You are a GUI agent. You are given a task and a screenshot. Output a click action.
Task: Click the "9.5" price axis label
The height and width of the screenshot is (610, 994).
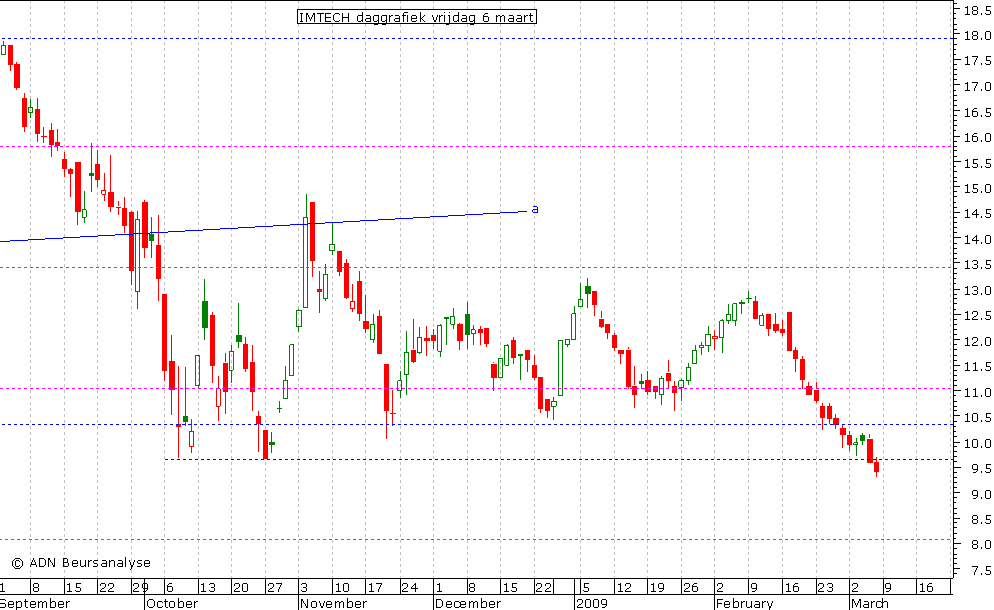981,469
